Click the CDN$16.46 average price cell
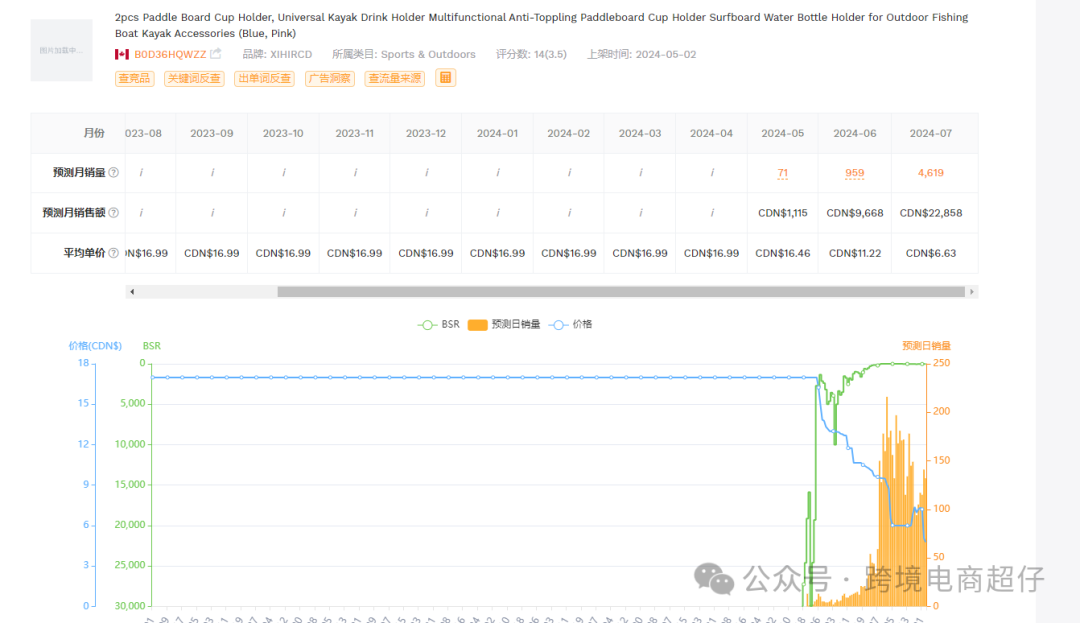 point(782,253)
